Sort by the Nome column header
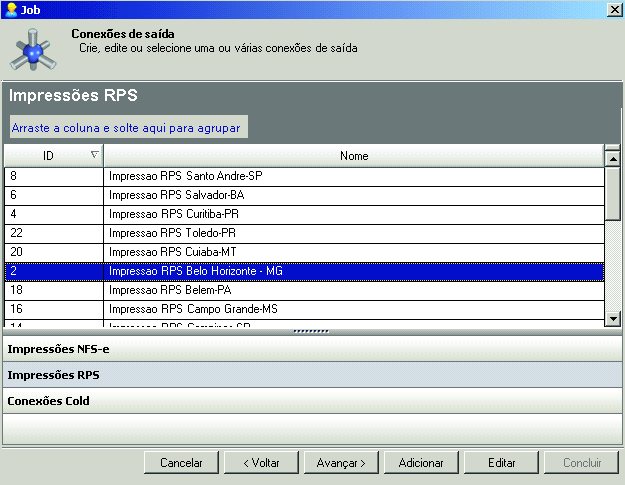This screenshot has height=485, width=625. [354, 156]
